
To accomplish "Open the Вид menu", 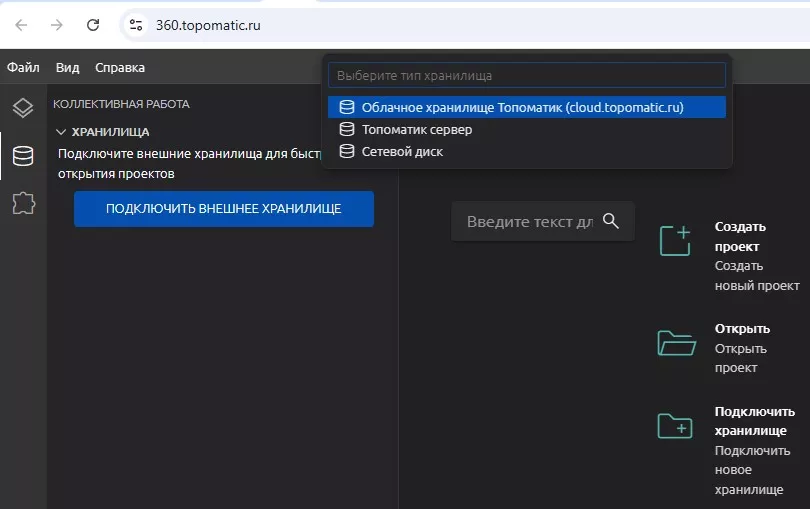I will pyautogui.click(x=67, y=68).
